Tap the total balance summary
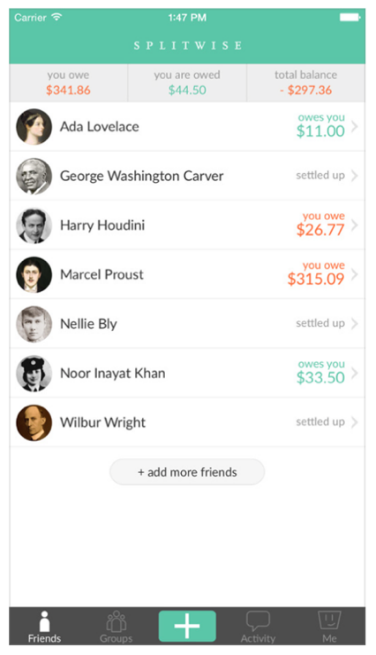The width and height of the screenshot is (376, 655). point(306,83)
